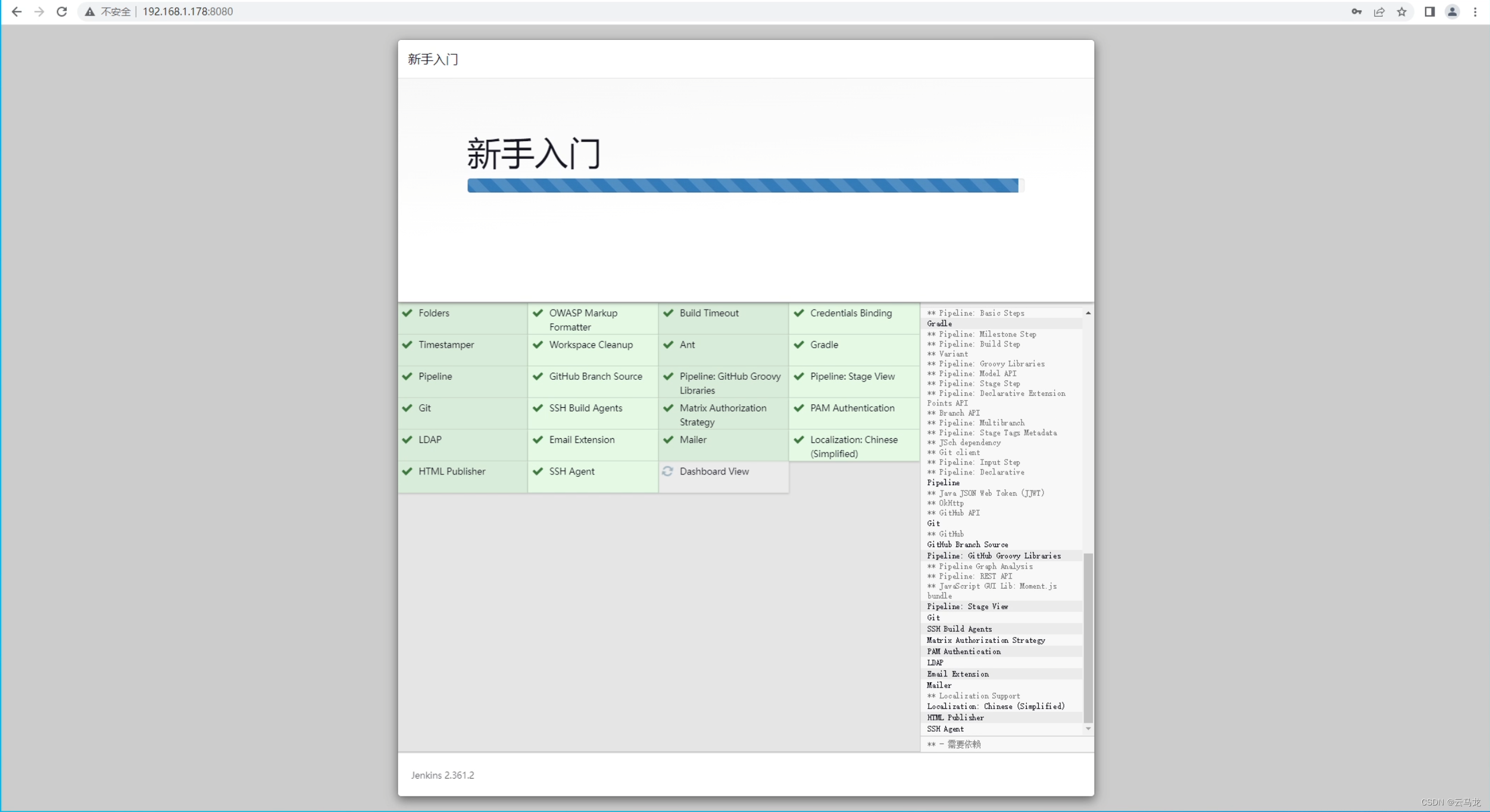Image resolution: width=1490 pixels, height=812 pixels.
Task: Click the install log scrollbar thumb
Action: tap(1088, 638)
